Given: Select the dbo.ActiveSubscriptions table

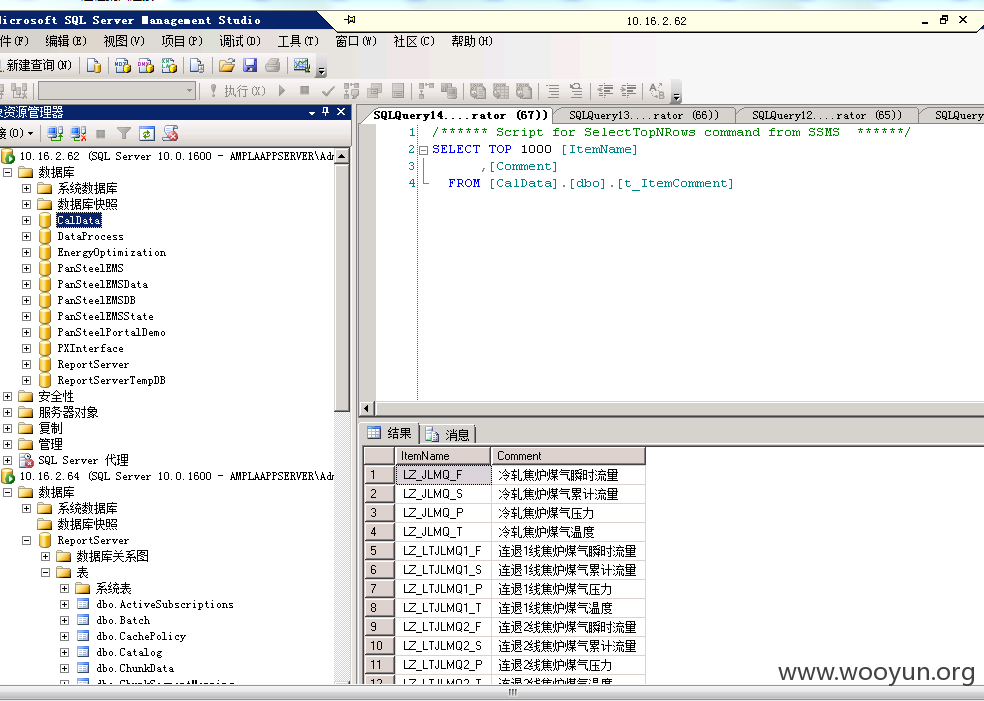Looking at the screenshot, I should click(x=165, y=604).
